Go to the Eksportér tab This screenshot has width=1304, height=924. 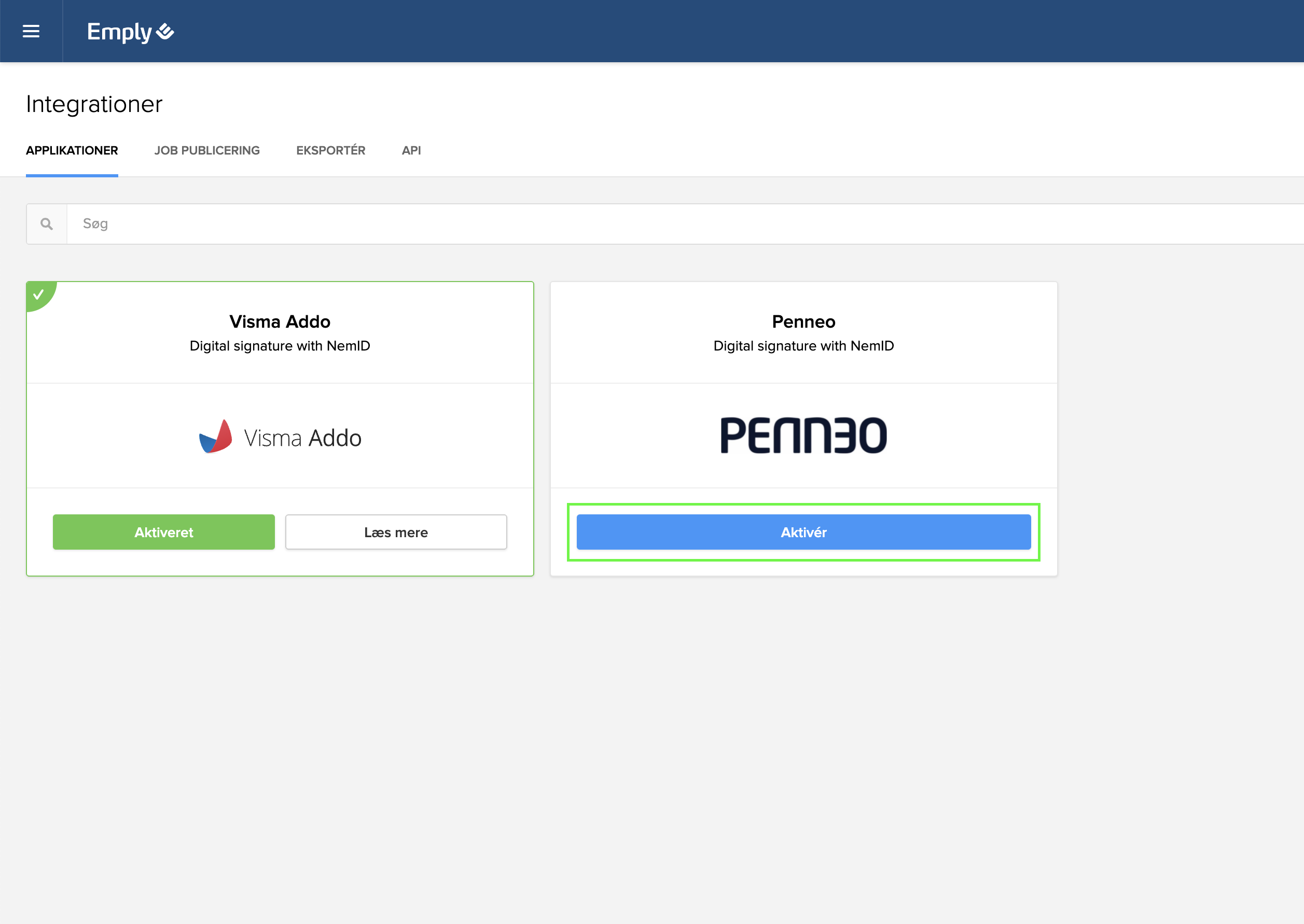pyautogui.click(x=330, y=150)
